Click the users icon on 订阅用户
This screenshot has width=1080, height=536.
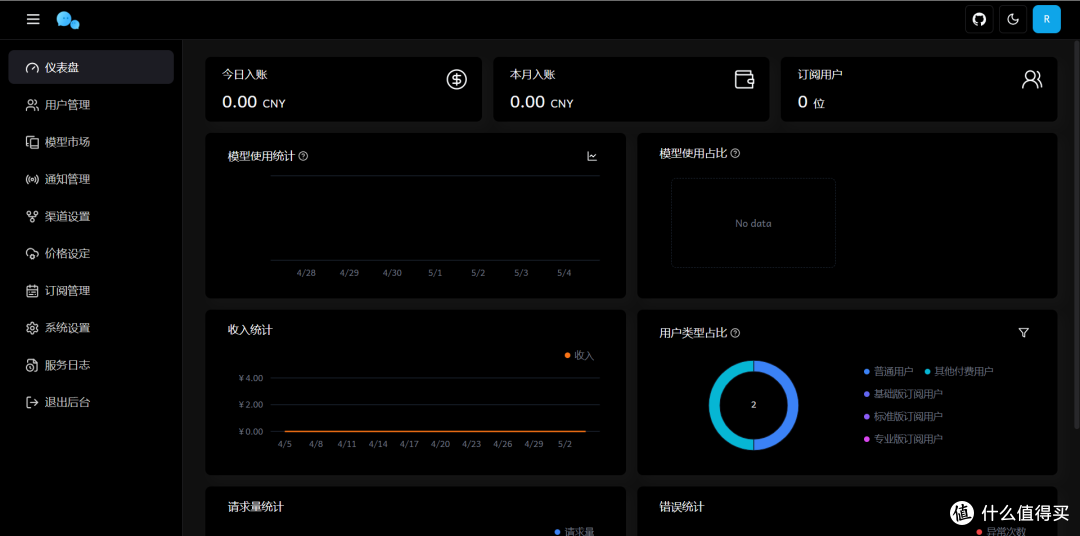[1031, 79]
